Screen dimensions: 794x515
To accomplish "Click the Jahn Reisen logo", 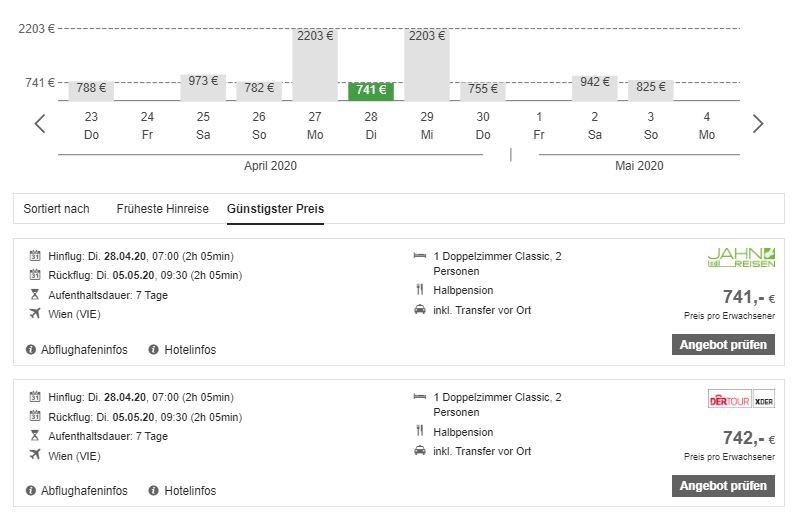I will [741, 258].
